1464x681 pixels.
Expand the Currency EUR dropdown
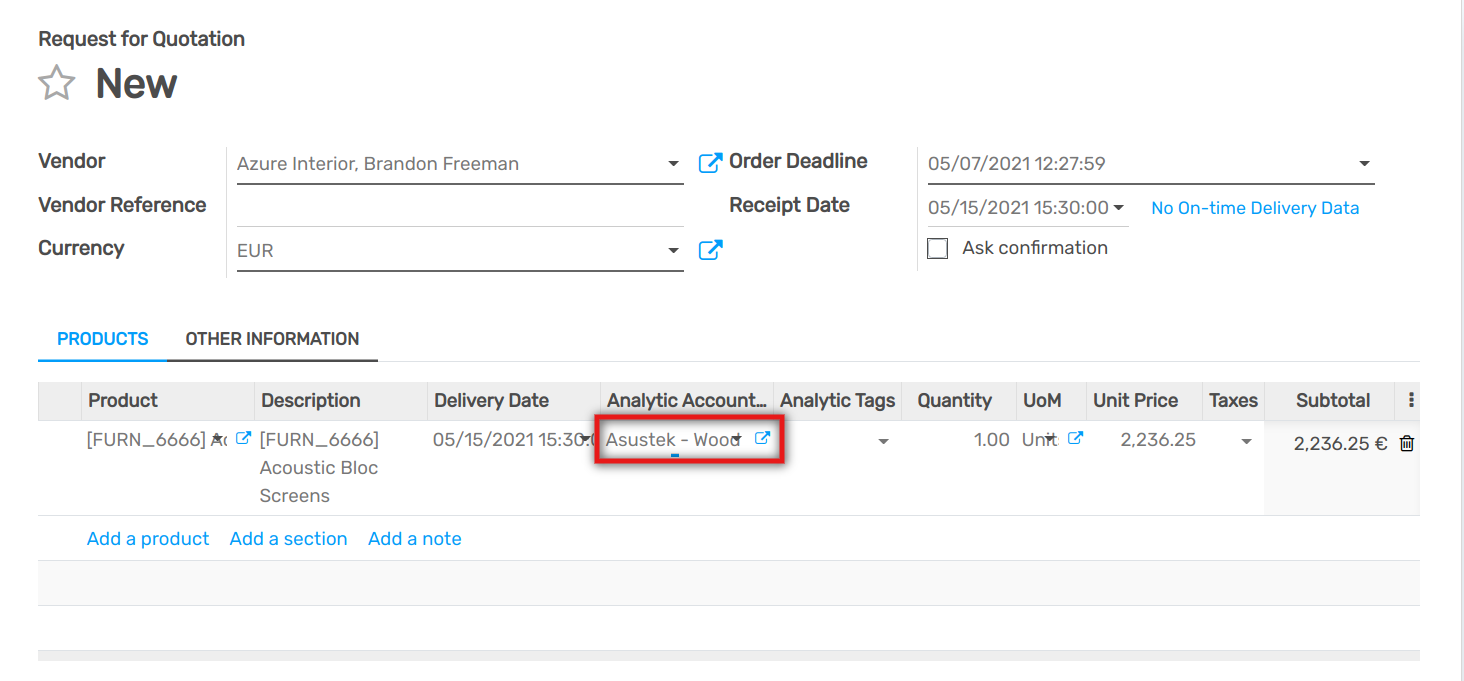point(673,251)
